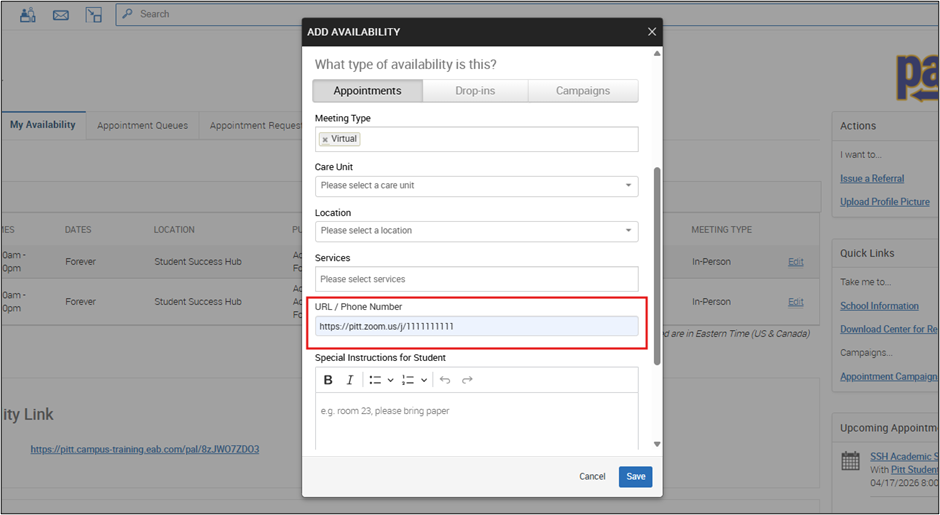
Task: Click the second row's Forever date cell
Action: tap(80, 302)
